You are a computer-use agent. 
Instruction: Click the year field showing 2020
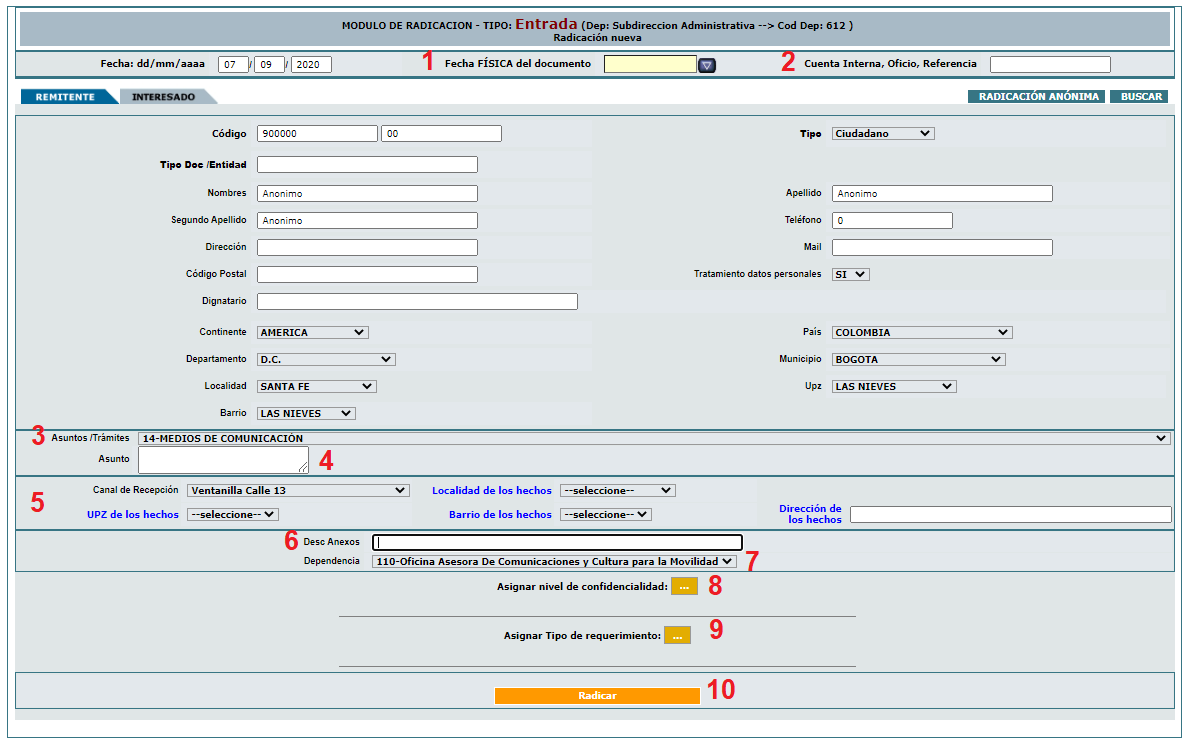click(x=311, y=64)
